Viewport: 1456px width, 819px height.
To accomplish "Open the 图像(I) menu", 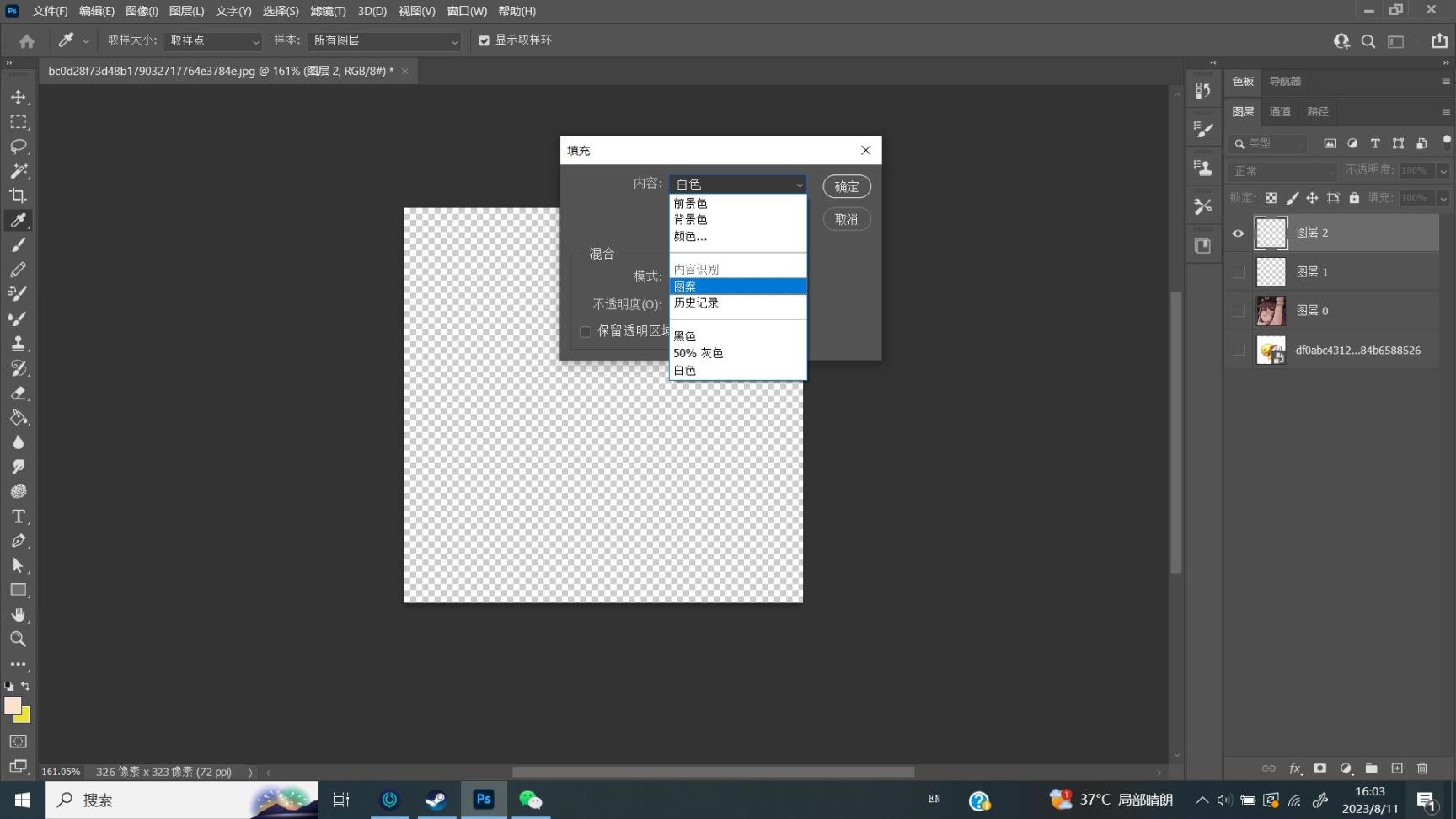I will 142,11.
